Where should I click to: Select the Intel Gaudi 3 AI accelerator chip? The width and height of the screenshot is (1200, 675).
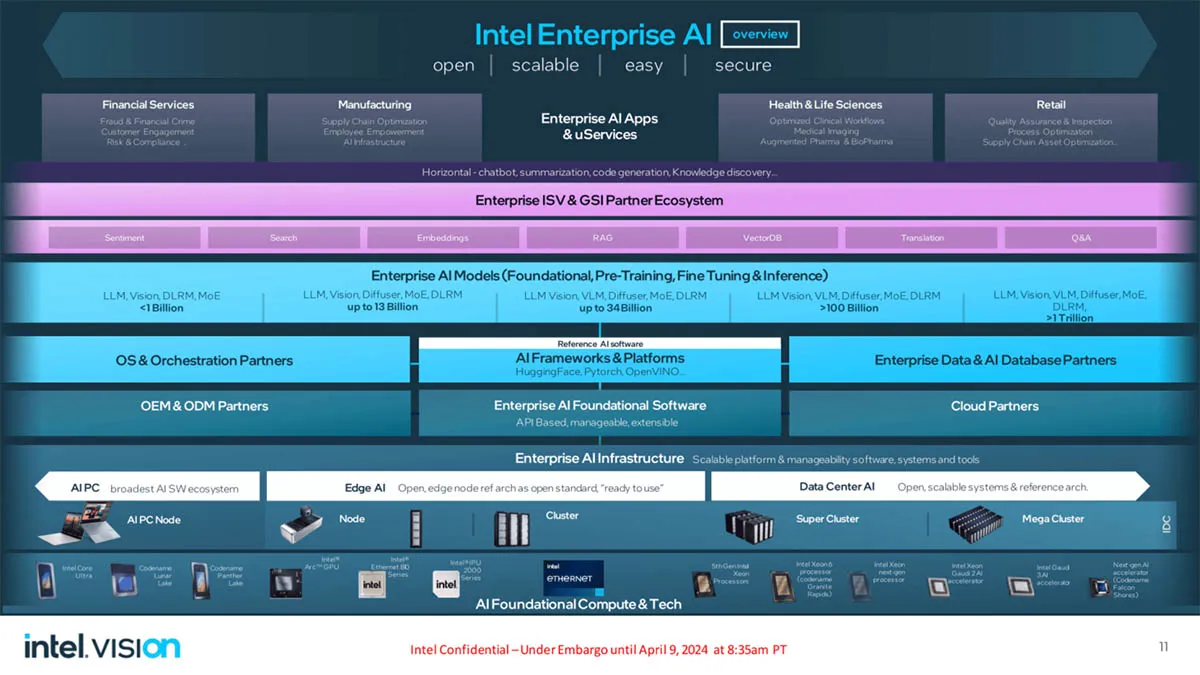pos(1020,586)
